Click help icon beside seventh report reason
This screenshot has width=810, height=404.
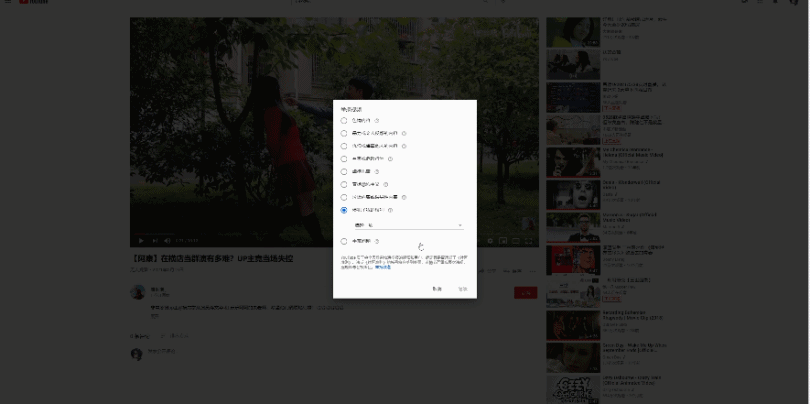pos(404,197)
